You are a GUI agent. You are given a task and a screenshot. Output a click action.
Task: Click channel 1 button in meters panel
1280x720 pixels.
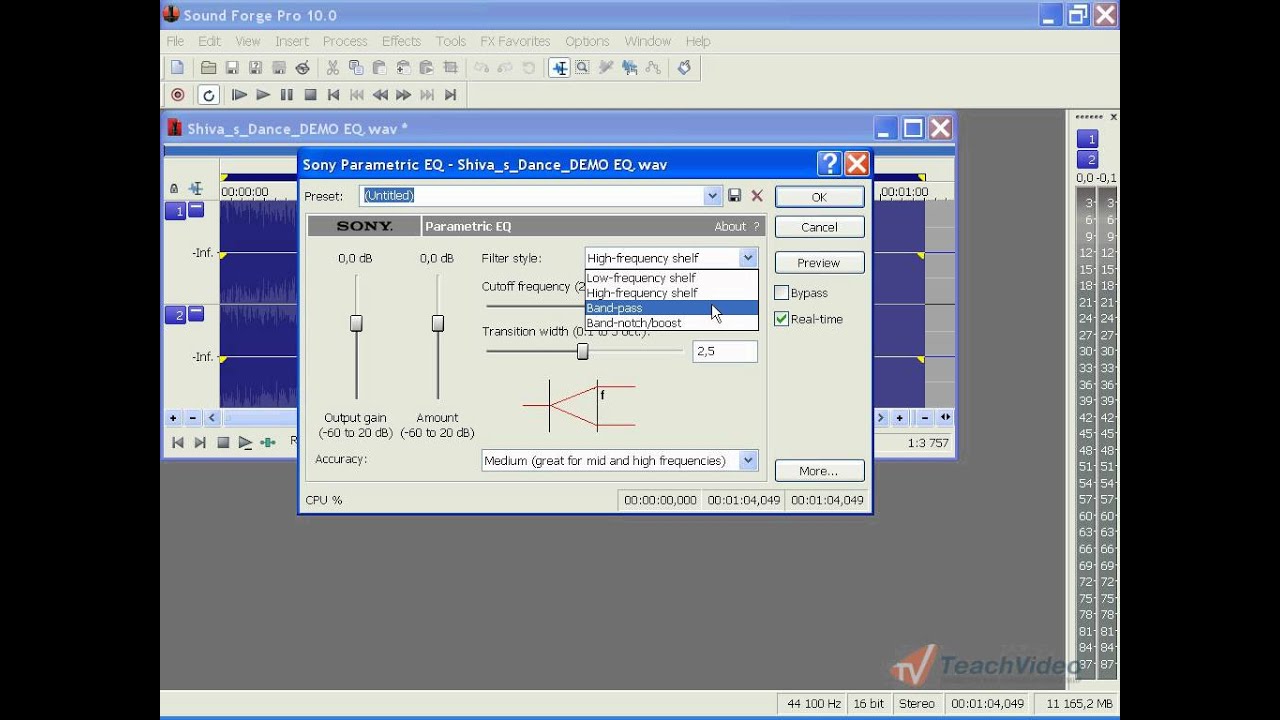[1087, 139]
